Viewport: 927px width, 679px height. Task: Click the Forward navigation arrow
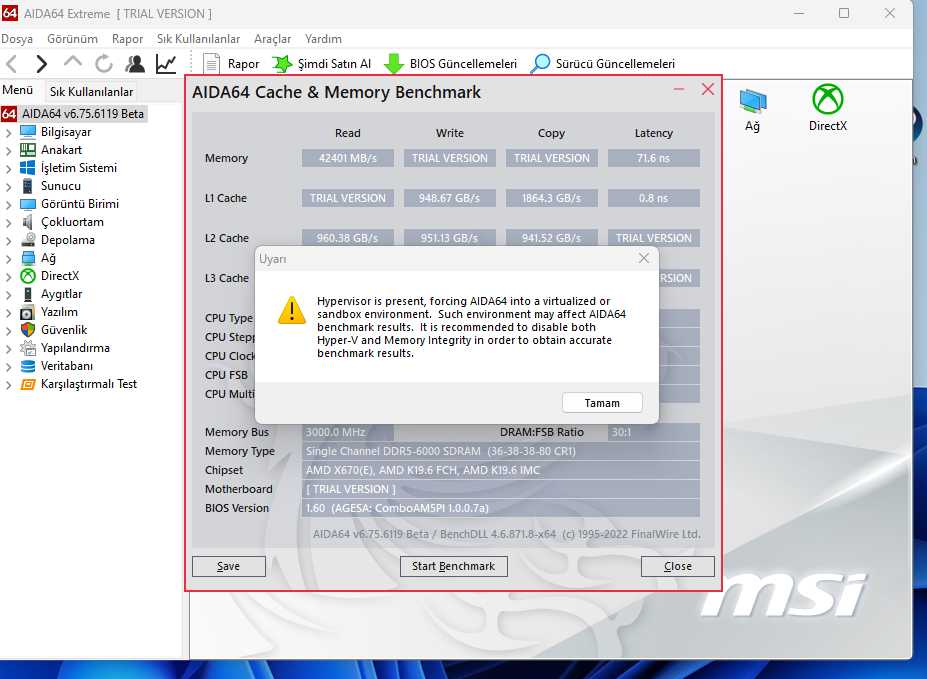(41, 63)
